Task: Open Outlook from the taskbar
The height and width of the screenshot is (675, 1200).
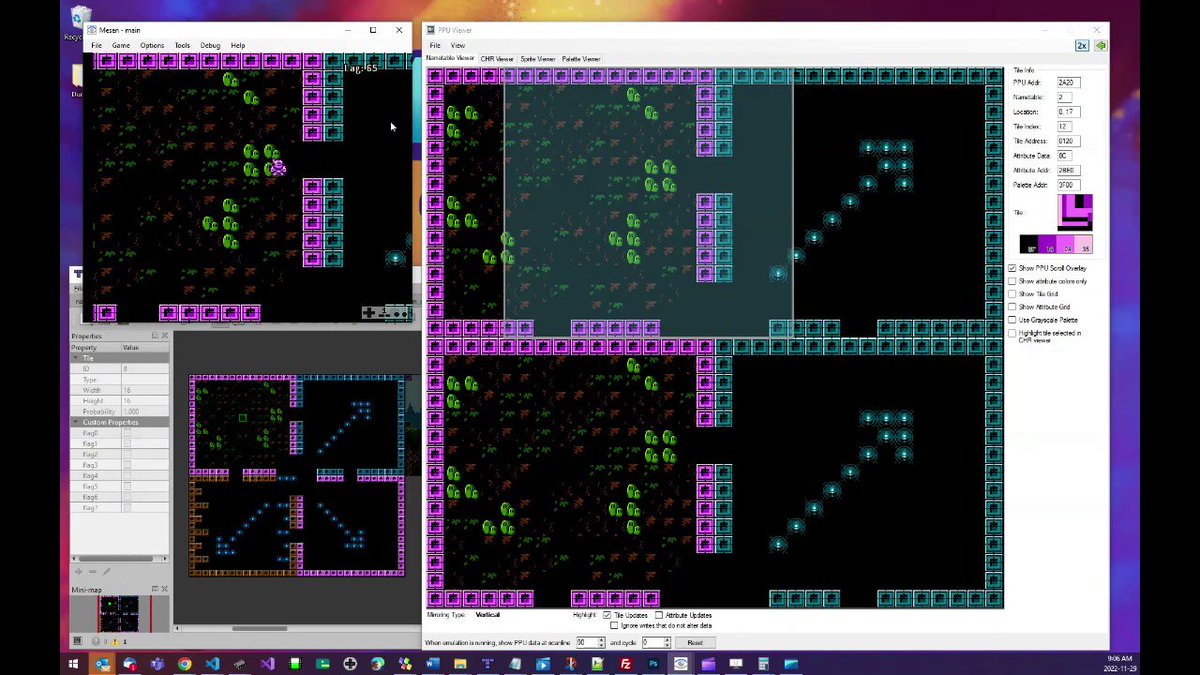Action: point(102,663)
